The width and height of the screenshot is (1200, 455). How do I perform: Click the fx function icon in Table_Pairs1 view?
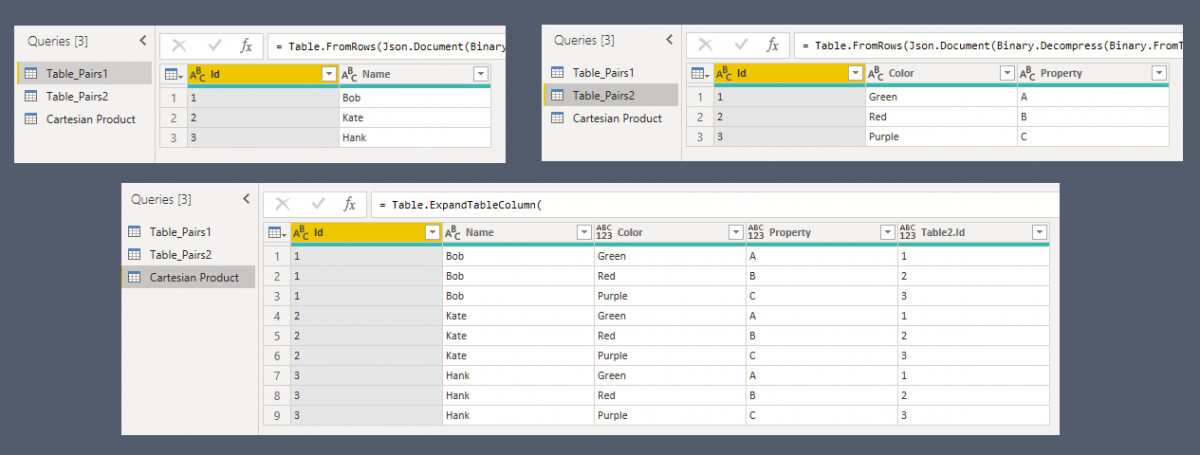click(x=246, y=46)
